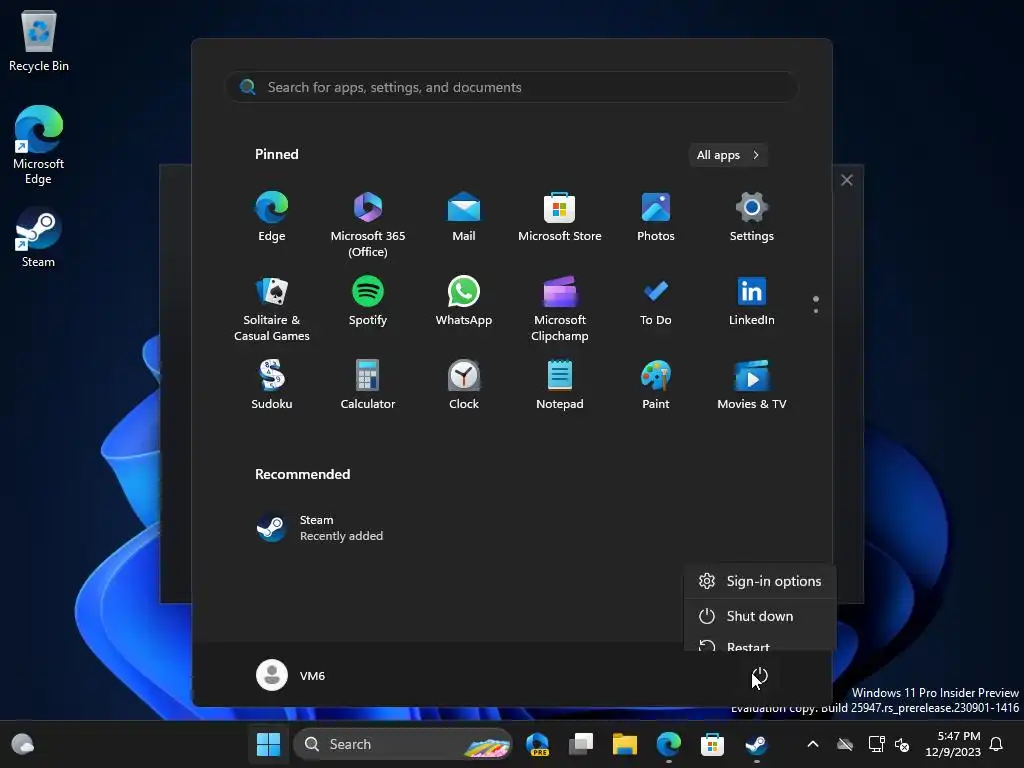Go to next pinned apps page dots
This screenshot has width=1024, height=768.
tap(816, 304)
